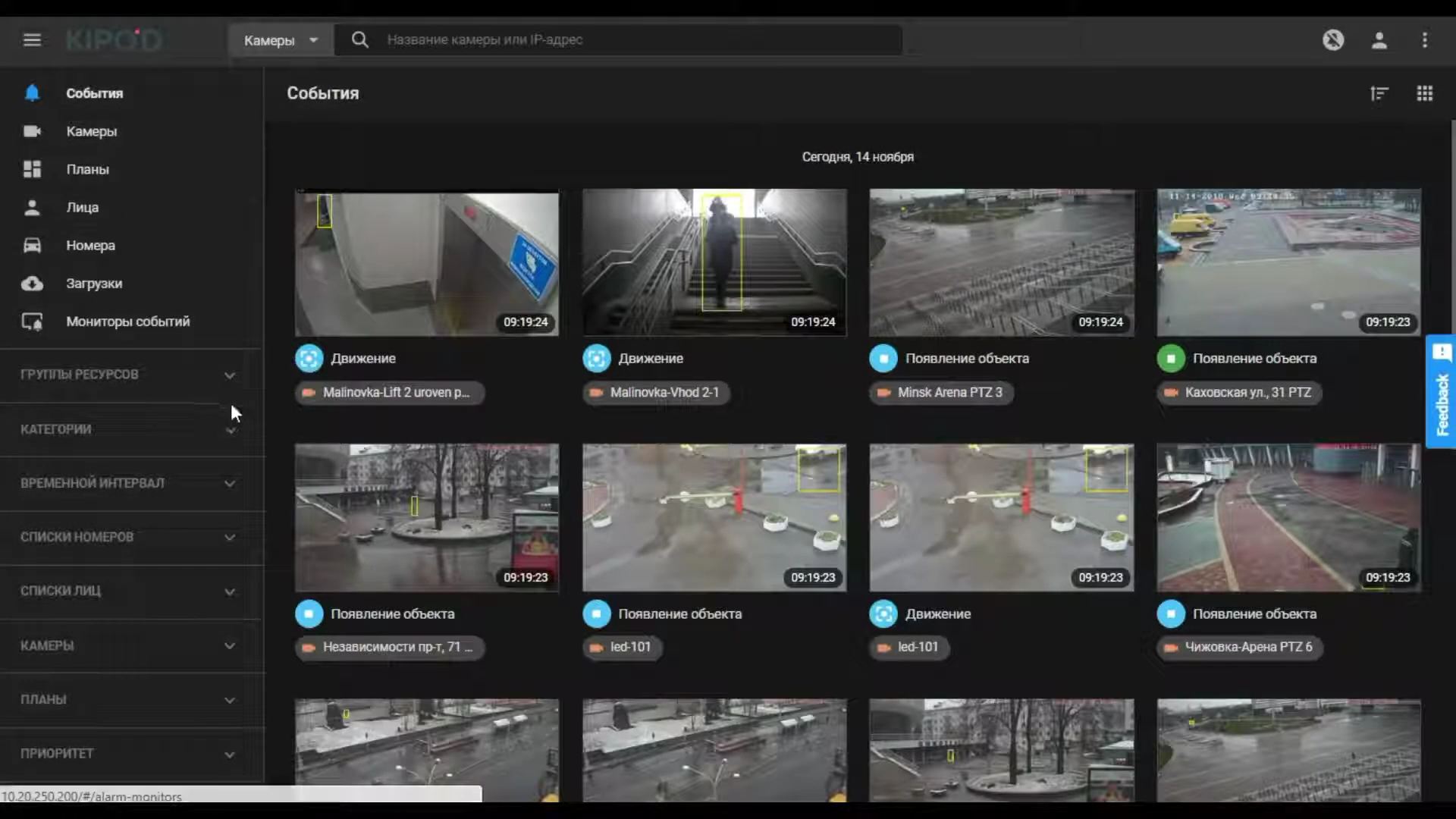Open the Malinovka-Lift 2 event thumbnail
Viewport: 1456px width, 819px height.
[x=427, y=262]
